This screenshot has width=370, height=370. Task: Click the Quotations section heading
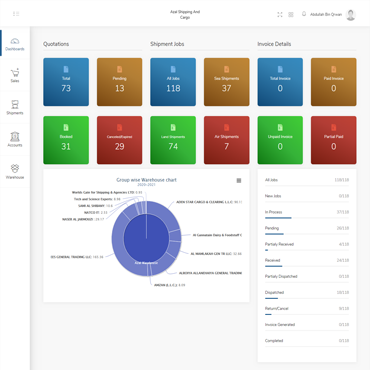[56, 44]
